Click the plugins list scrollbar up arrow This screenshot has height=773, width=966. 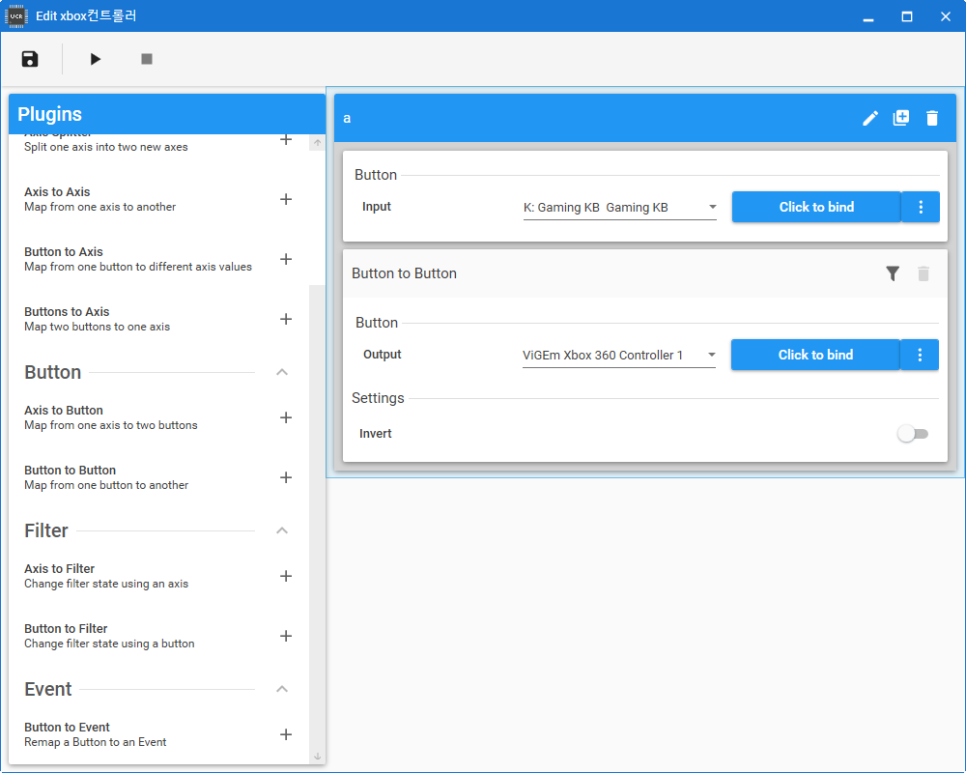317,142
